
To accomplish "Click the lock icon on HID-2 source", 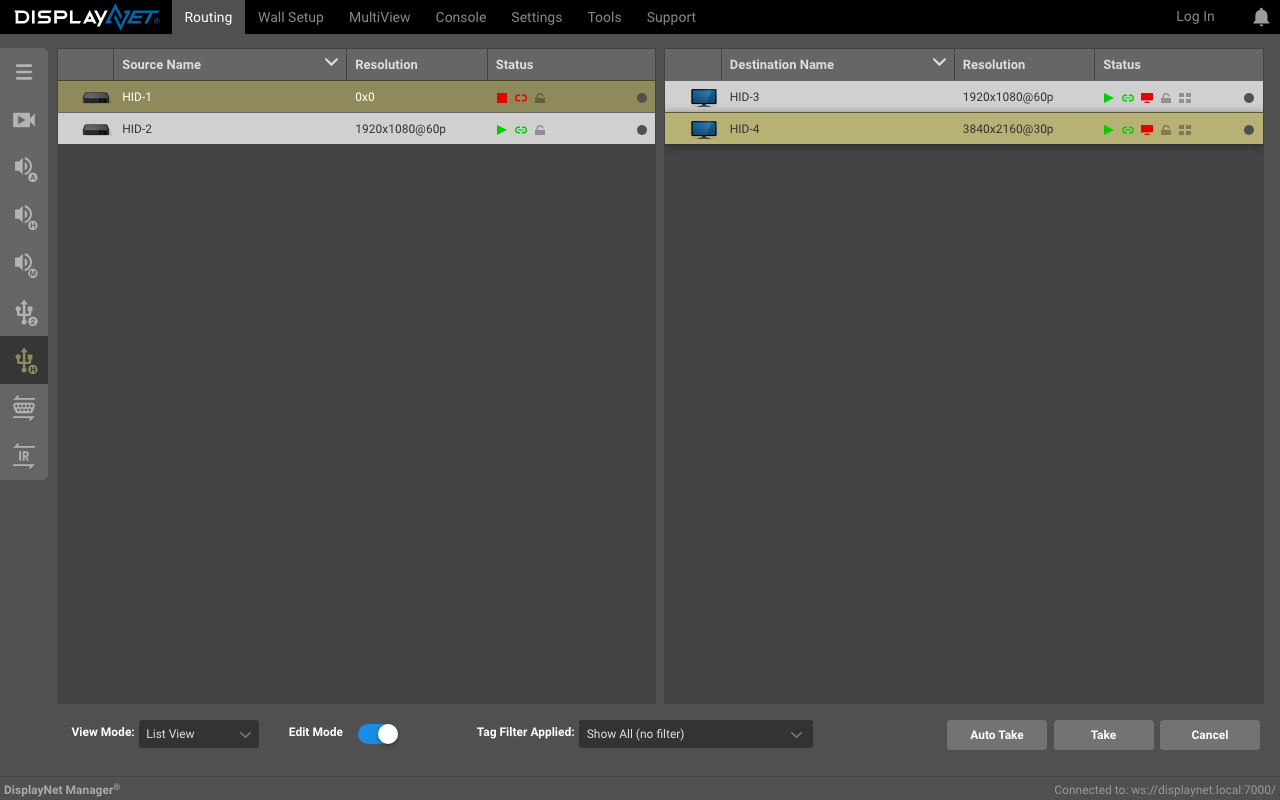I will tap(540, 130).
